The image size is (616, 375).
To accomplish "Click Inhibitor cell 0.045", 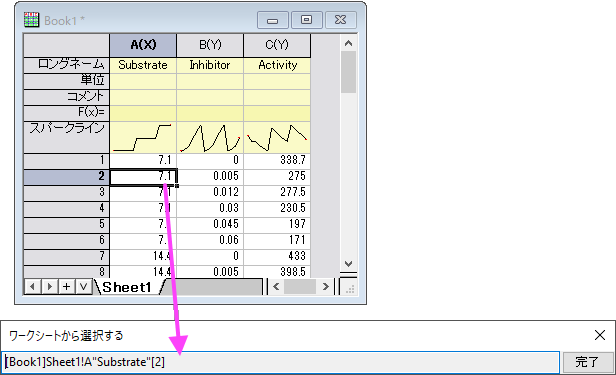I will [x=210, y=225].
